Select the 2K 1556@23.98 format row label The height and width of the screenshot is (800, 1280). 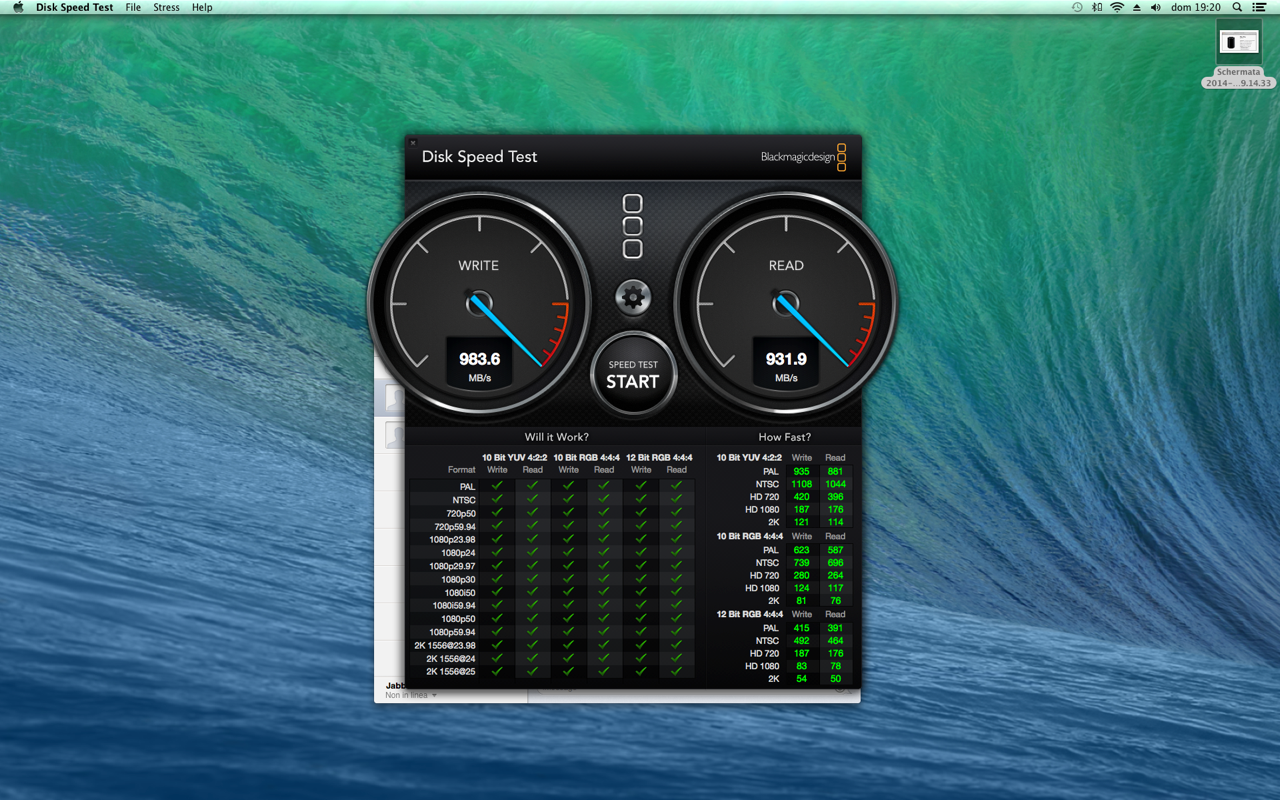446,645
